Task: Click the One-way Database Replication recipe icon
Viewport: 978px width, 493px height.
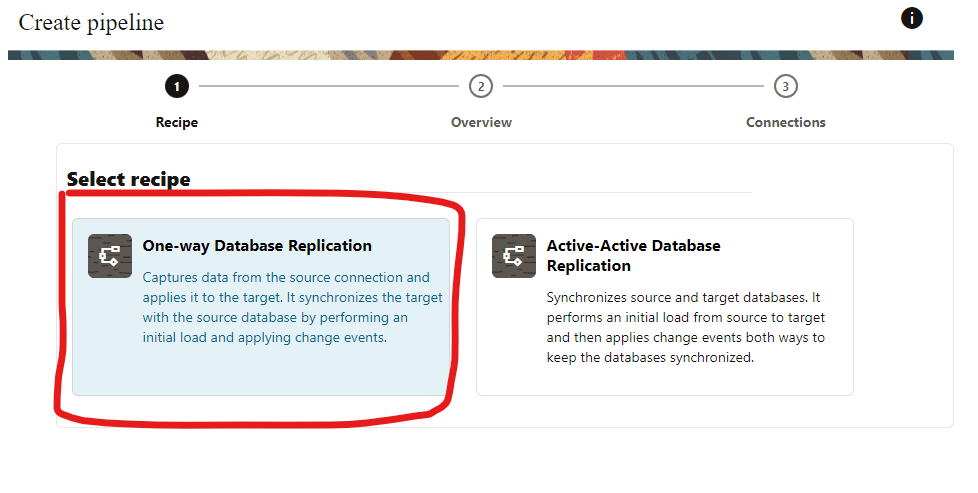Action: point(110,256)
